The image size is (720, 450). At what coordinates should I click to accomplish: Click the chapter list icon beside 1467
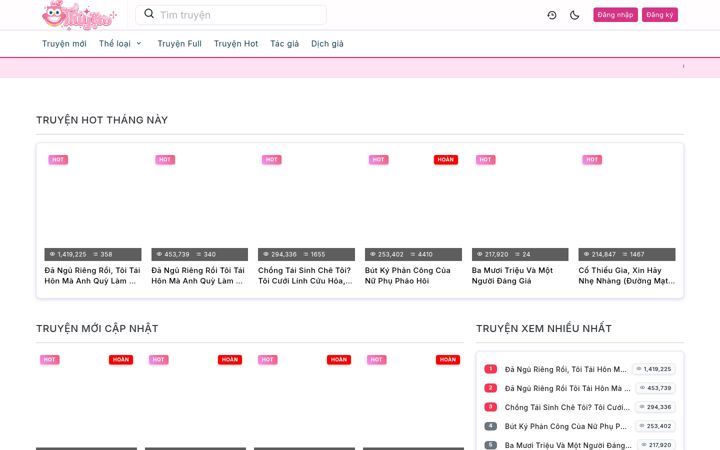tap(625, 254)
